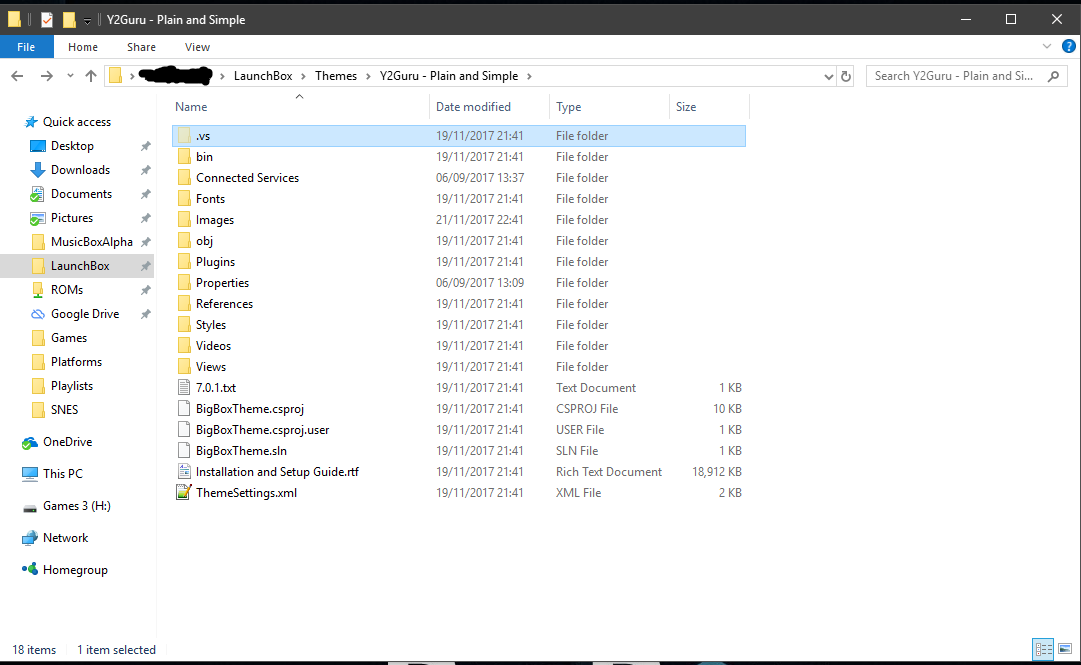The image size is (1081, 665).
Task: Select the BigBoxTheme.csproj file icon
Action: 184,409
